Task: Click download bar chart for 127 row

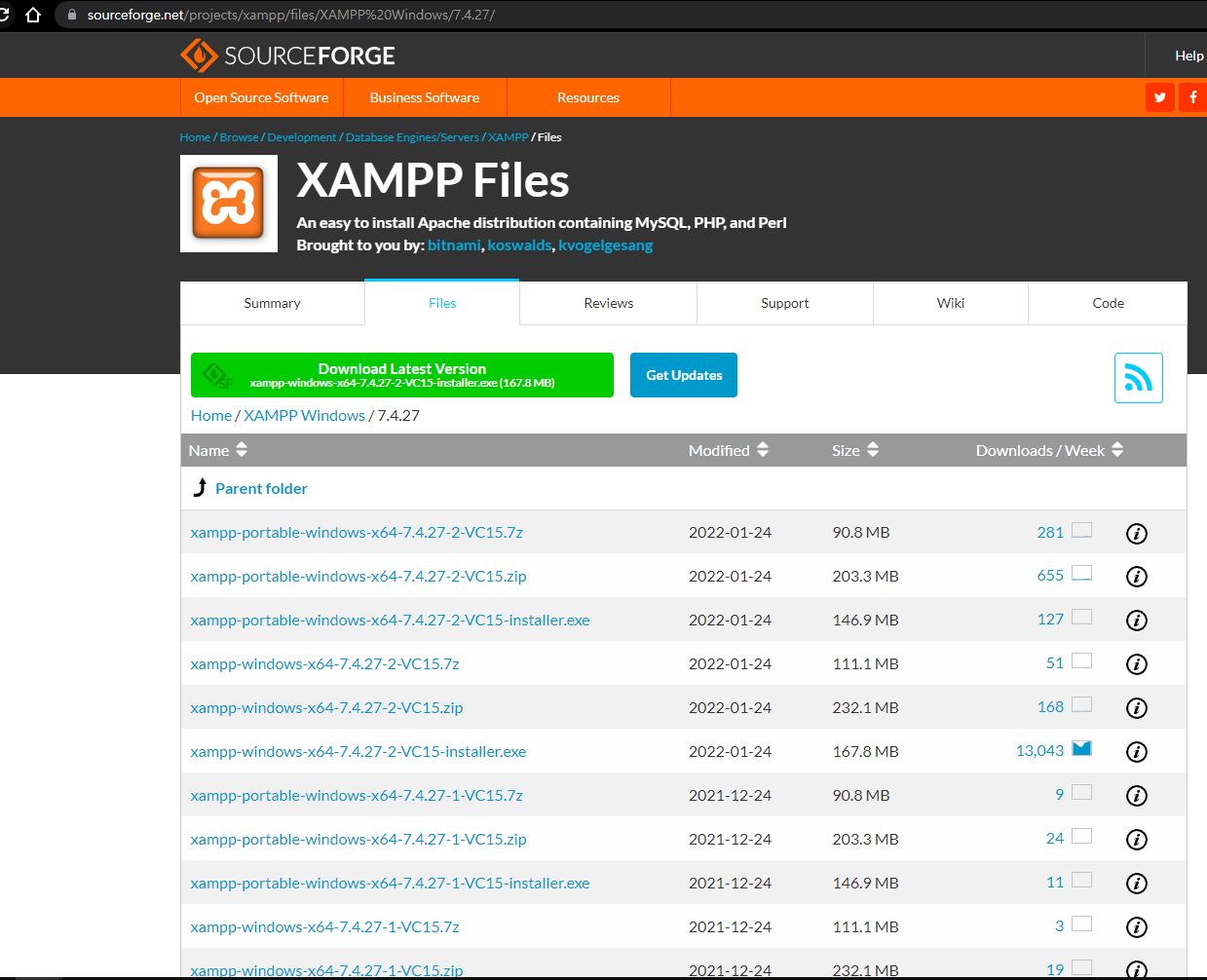Action: click(x=1081, y=617)
